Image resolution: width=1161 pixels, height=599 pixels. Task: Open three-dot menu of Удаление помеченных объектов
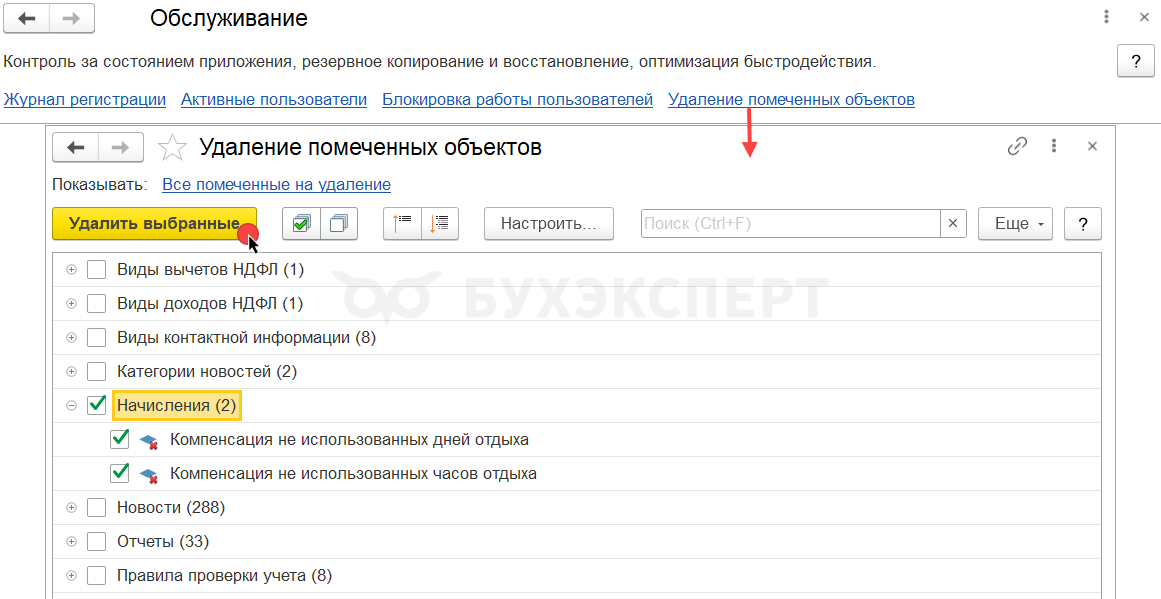[1054, 146]
